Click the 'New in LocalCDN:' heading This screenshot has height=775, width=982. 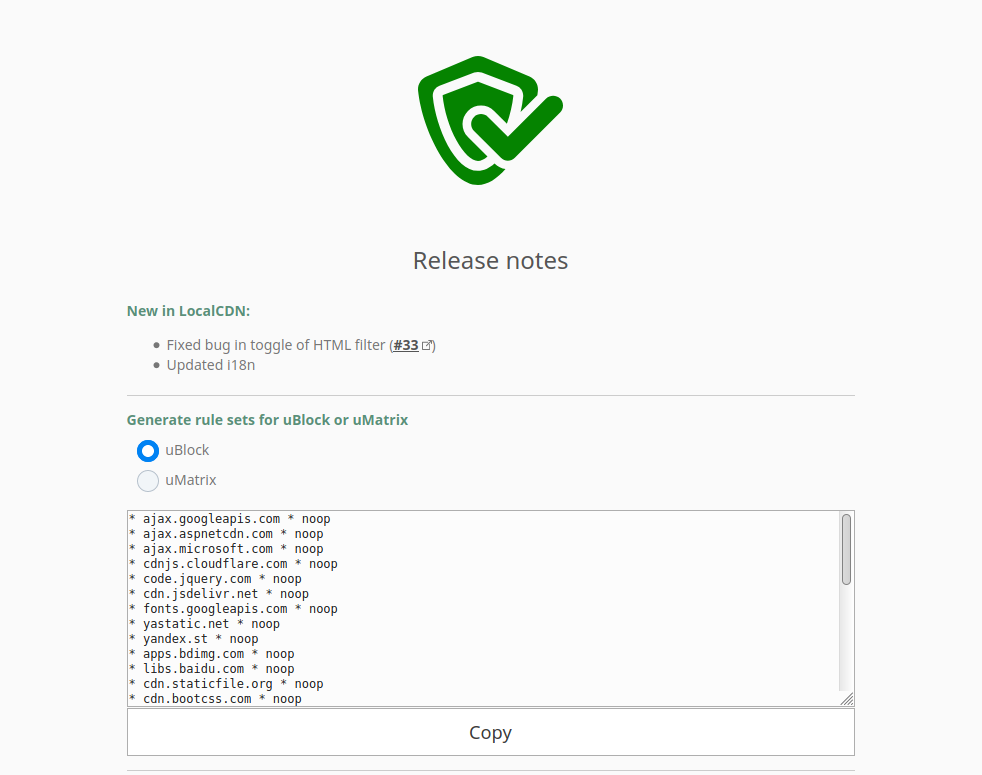[189, 311]
